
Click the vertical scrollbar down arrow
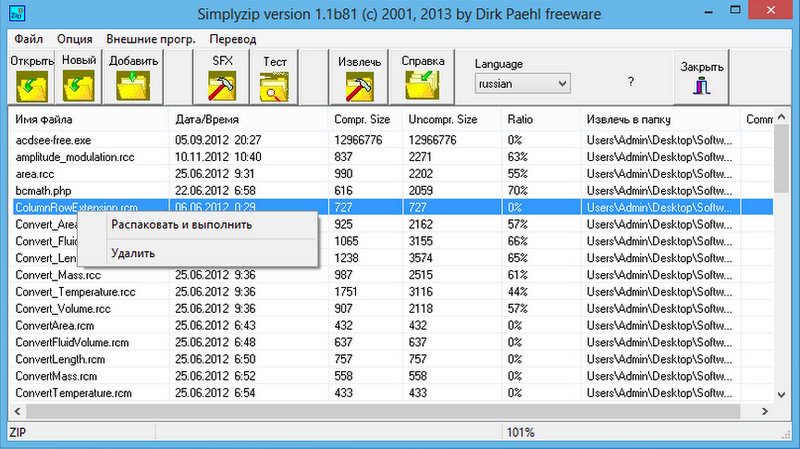[x=782, y=394]
